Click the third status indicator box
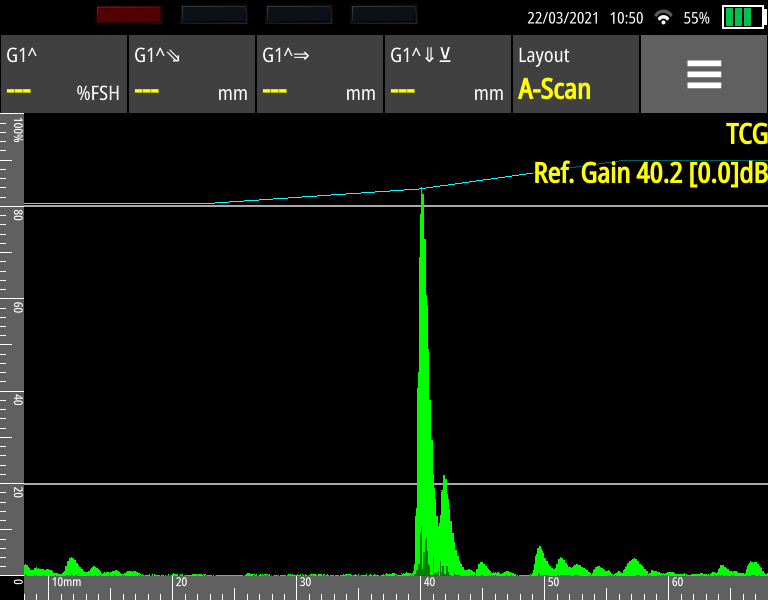 point(300,14)
